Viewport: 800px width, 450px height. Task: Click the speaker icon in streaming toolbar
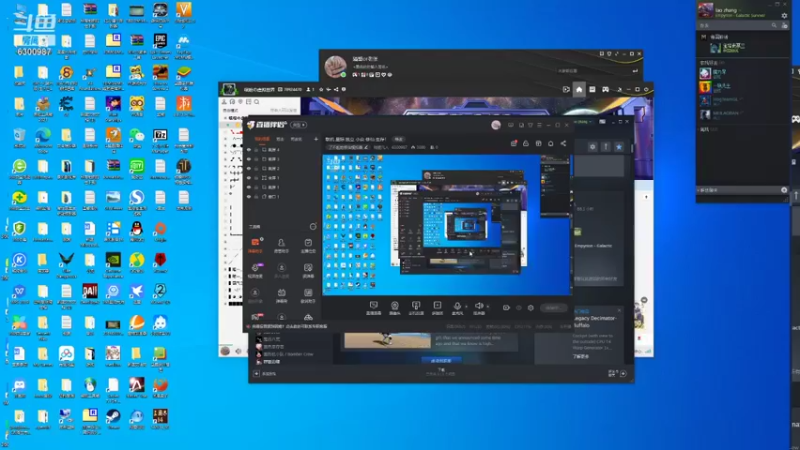479,306
